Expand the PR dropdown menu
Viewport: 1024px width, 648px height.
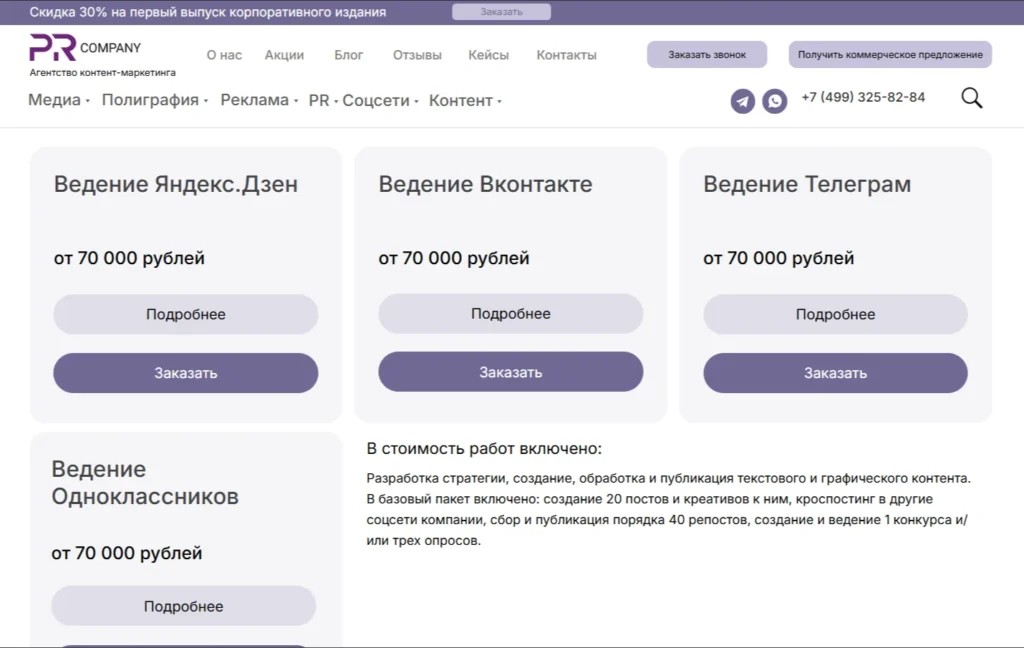pyautogui.click(x=323, y=101)
